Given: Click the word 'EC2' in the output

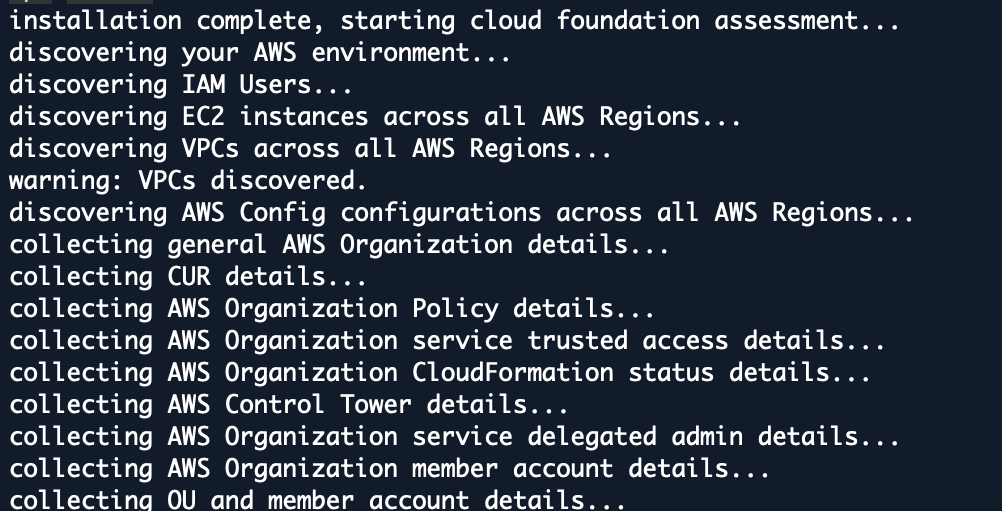Looking at the screenshot, I should pyautogui.click(x=189, y=117).
